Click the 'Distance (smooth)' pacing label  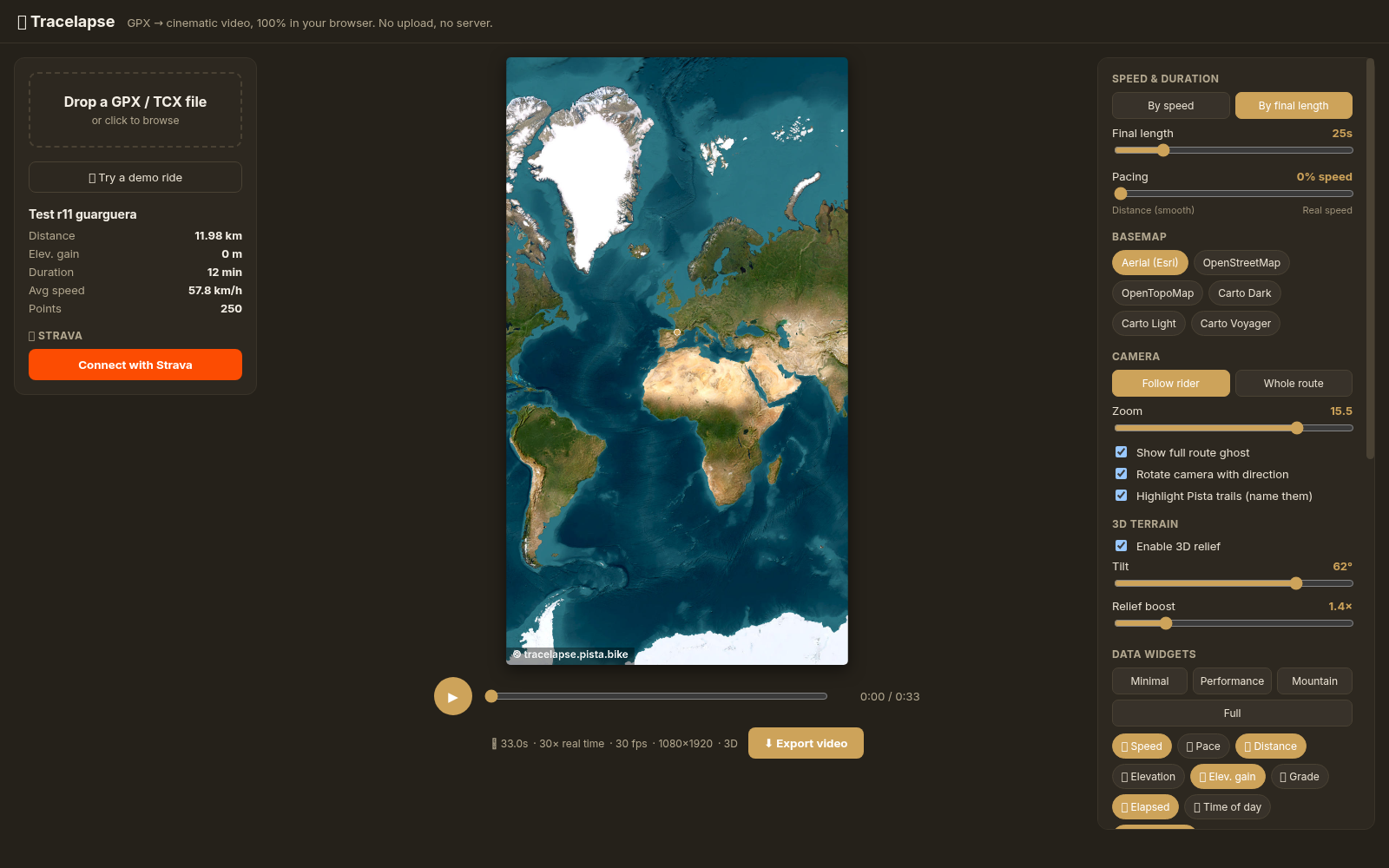pos(1153,210)
